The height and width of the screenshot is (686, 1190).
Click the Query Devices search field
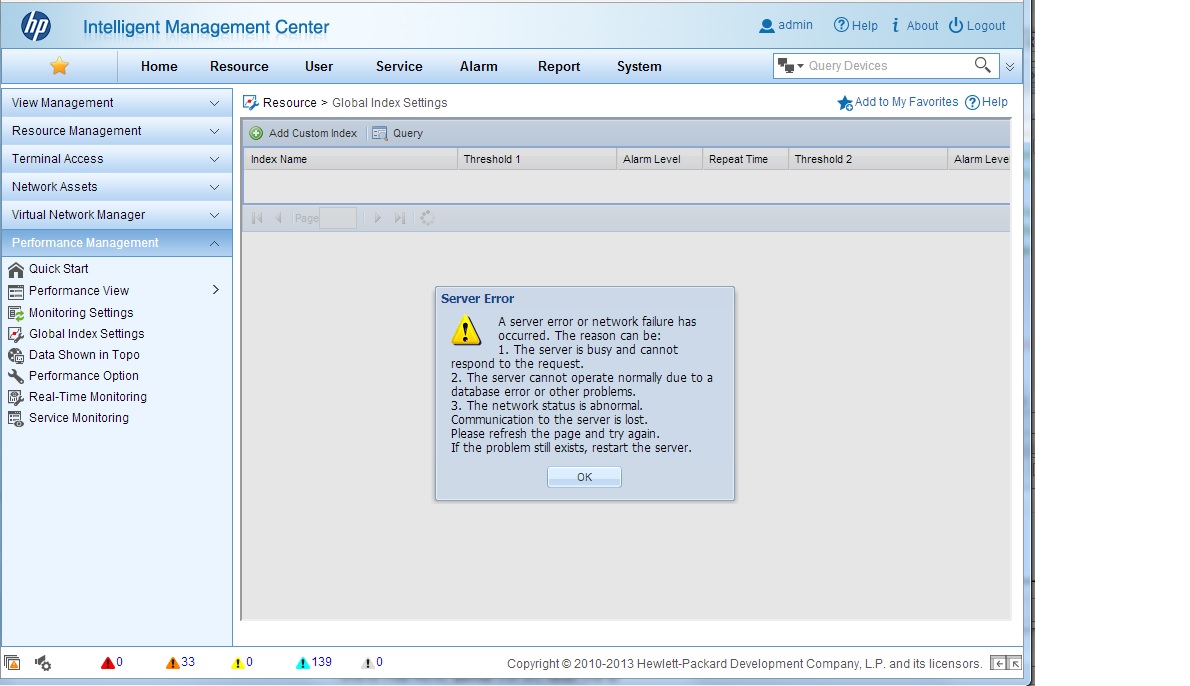[888, 66]
